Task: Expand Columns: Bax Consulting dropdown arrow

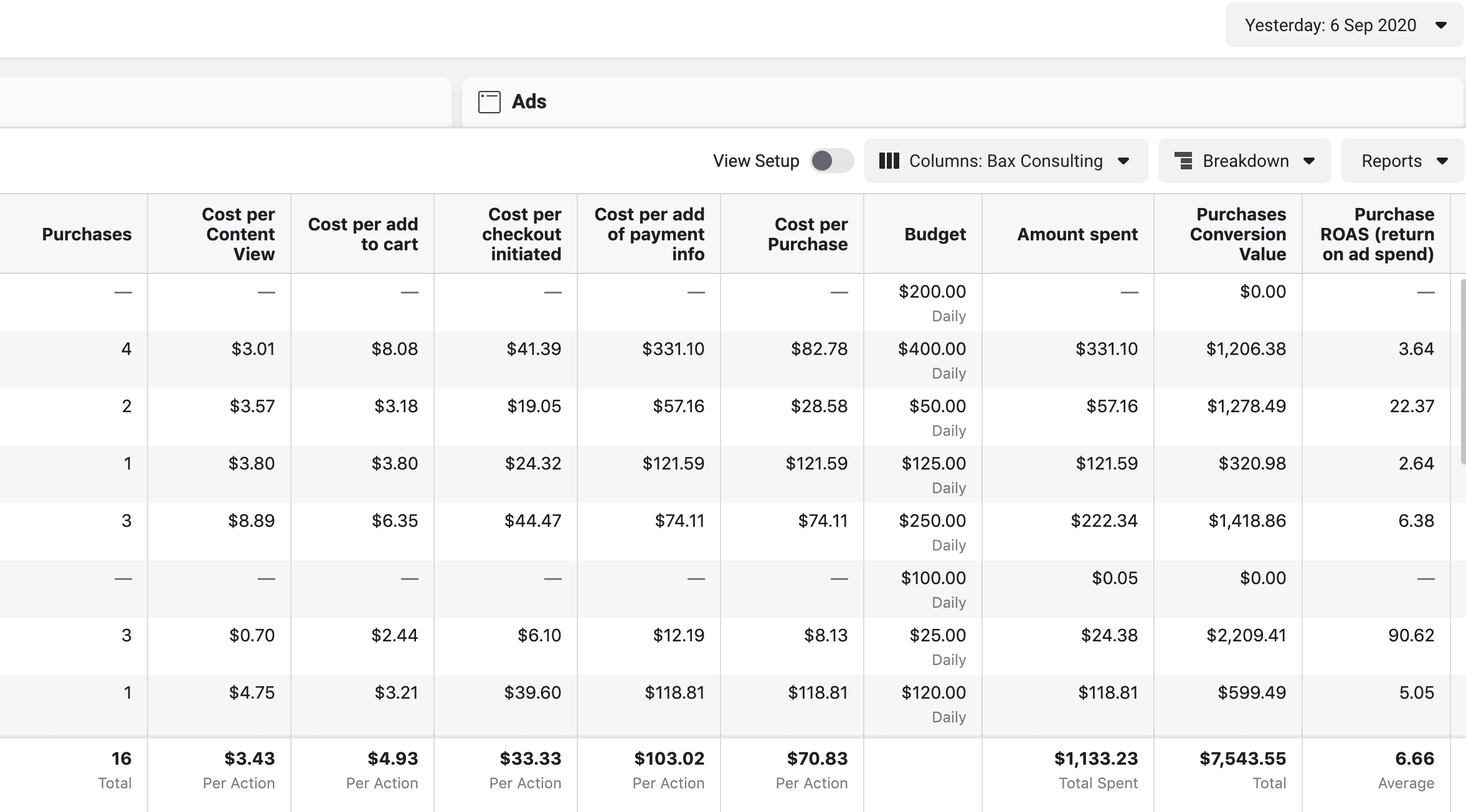Action: point(1123,161)
